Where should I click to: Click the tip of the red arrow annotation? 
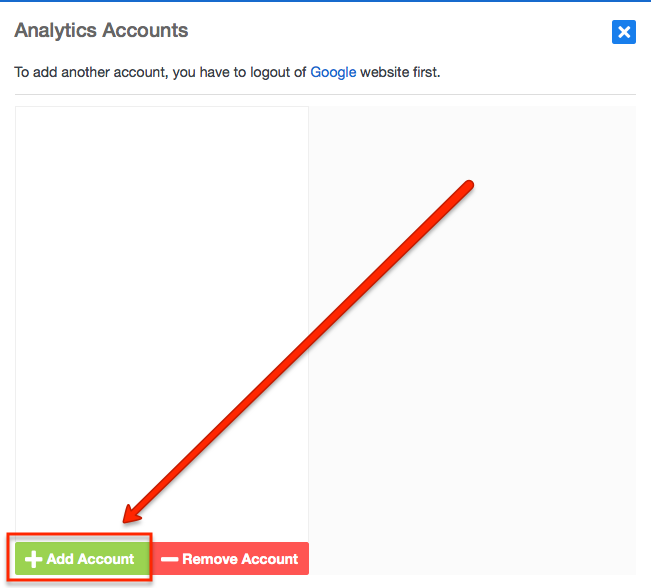[x=126, y=519]
